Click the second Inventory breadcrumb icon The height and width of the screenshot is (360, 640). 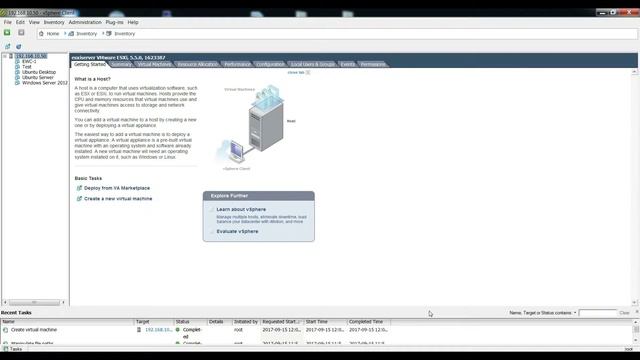click(109, 33)
